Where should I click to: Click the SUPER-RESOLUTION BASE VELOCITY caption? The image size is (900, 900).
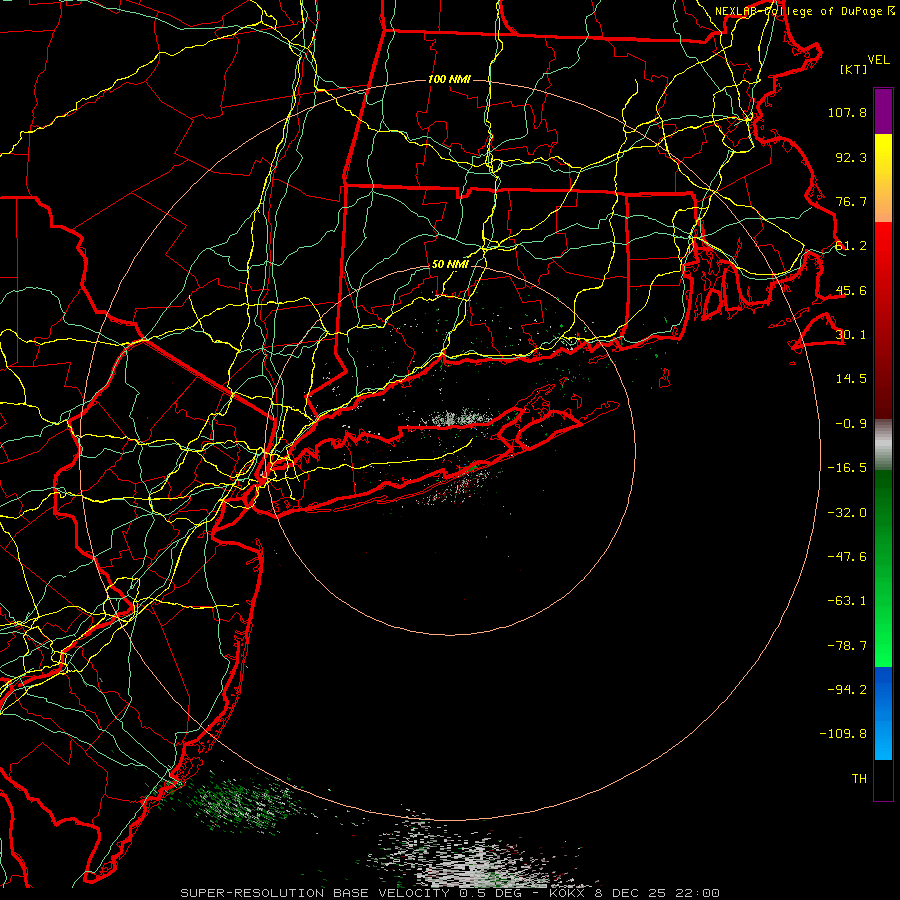point(315,893)
